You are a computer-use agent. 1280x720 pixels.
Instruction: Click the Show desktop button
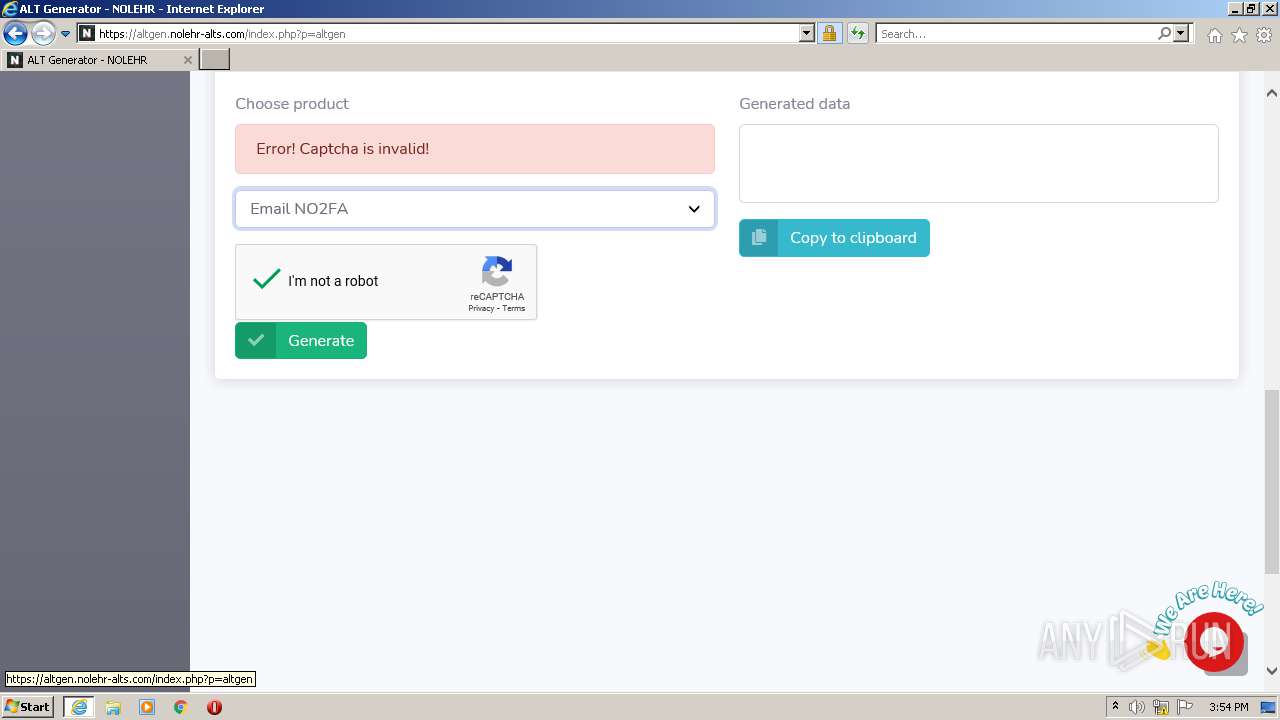pyautogui.click(x=1269, y=707)
